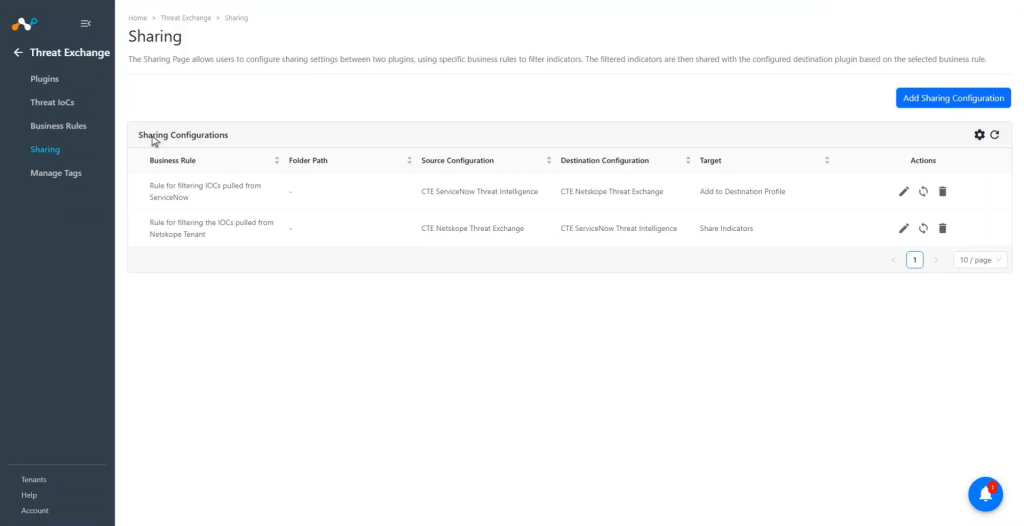Delete the Netskope Tenant rule sharing configuration
This screenshot has height=526, width=1024.
pos(942,228)
